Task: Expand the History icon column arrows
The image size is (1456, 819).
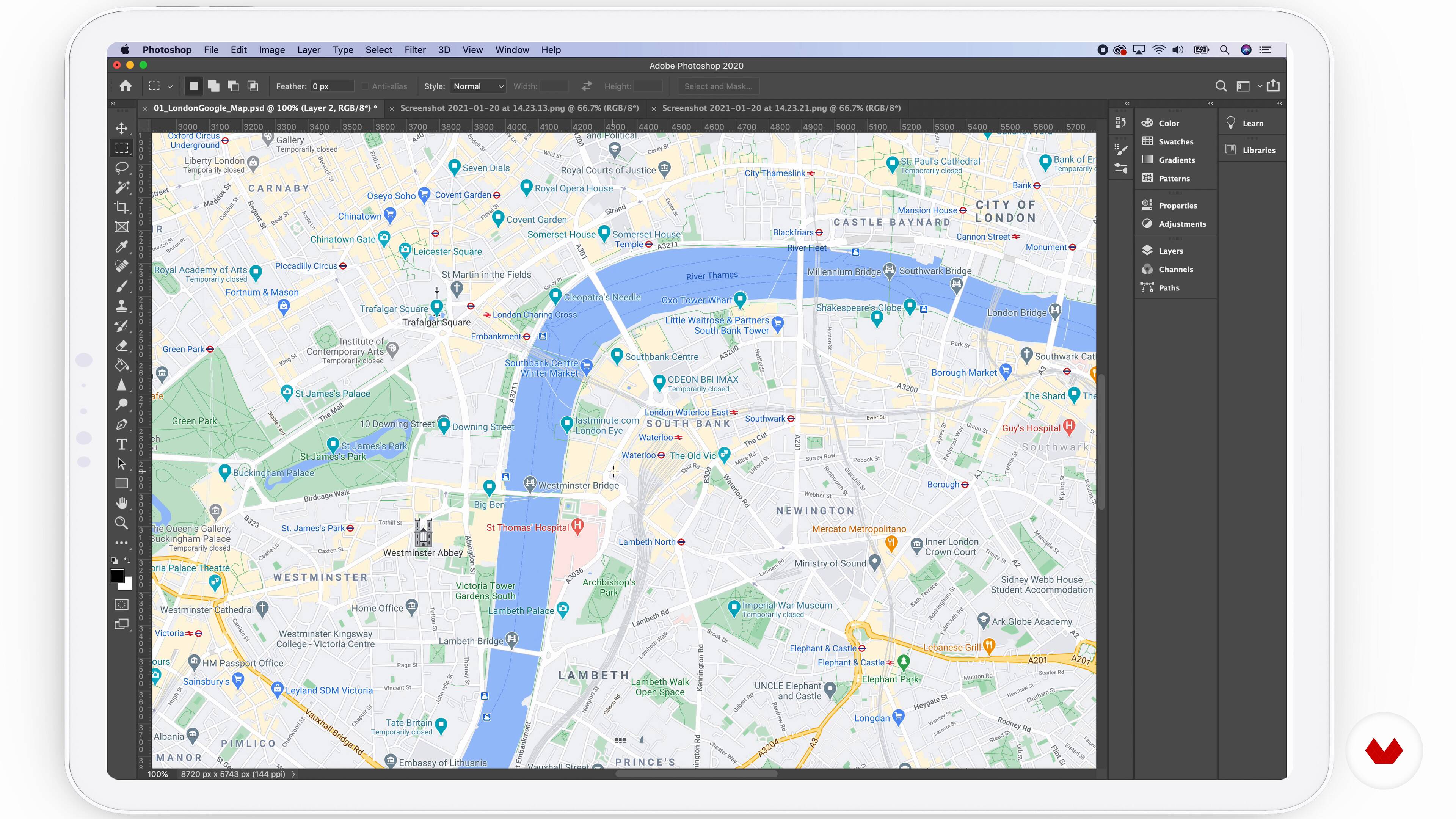Action: click(x=1127, y=104)
